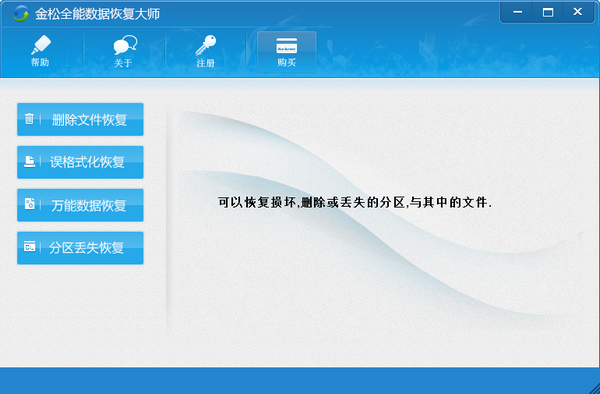Viewport: 600px width, 394px height.
Task: Start 删除文件恢复 recovery
Action: tap(80, 119)
